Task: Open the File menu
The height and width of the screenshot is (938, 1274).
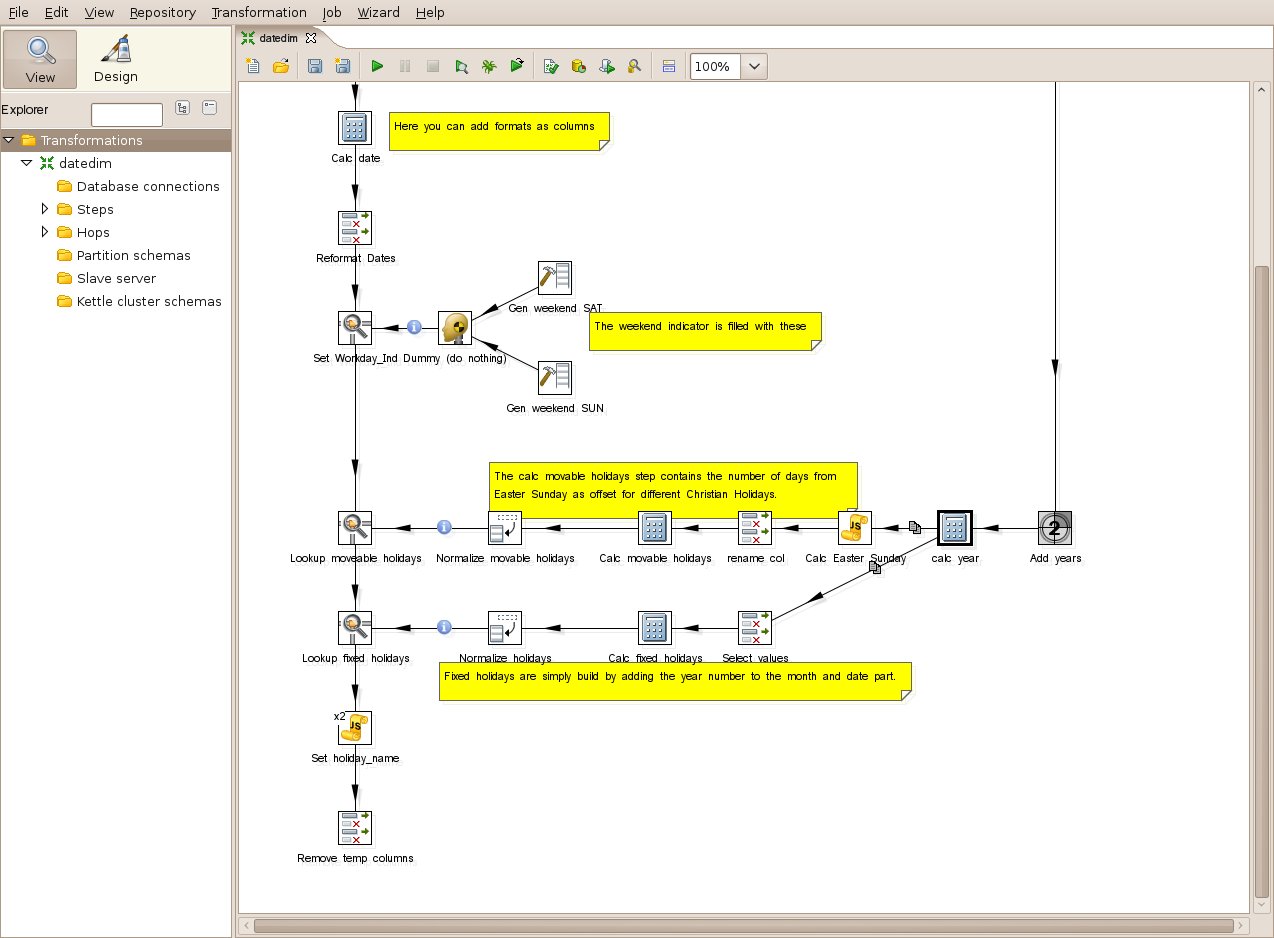Action: (x=18, y=12)
